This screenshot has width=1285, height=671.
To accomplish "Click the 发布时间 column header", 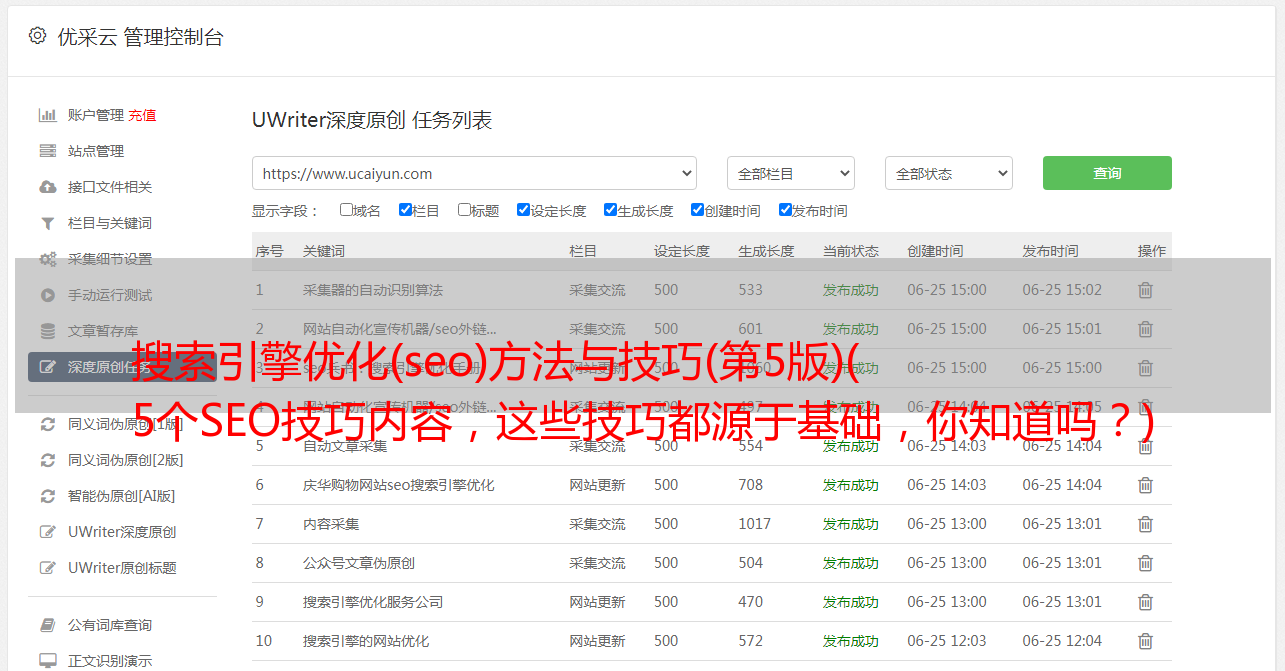I will coord(1050,251).
